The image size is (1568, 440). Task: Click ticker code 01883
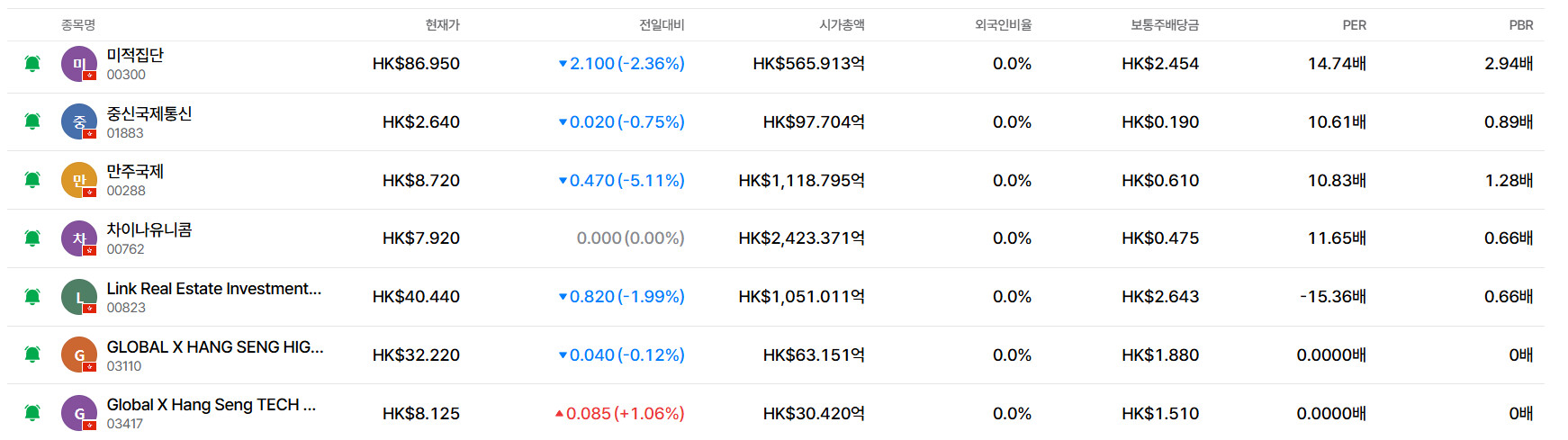tap(125, 133)
